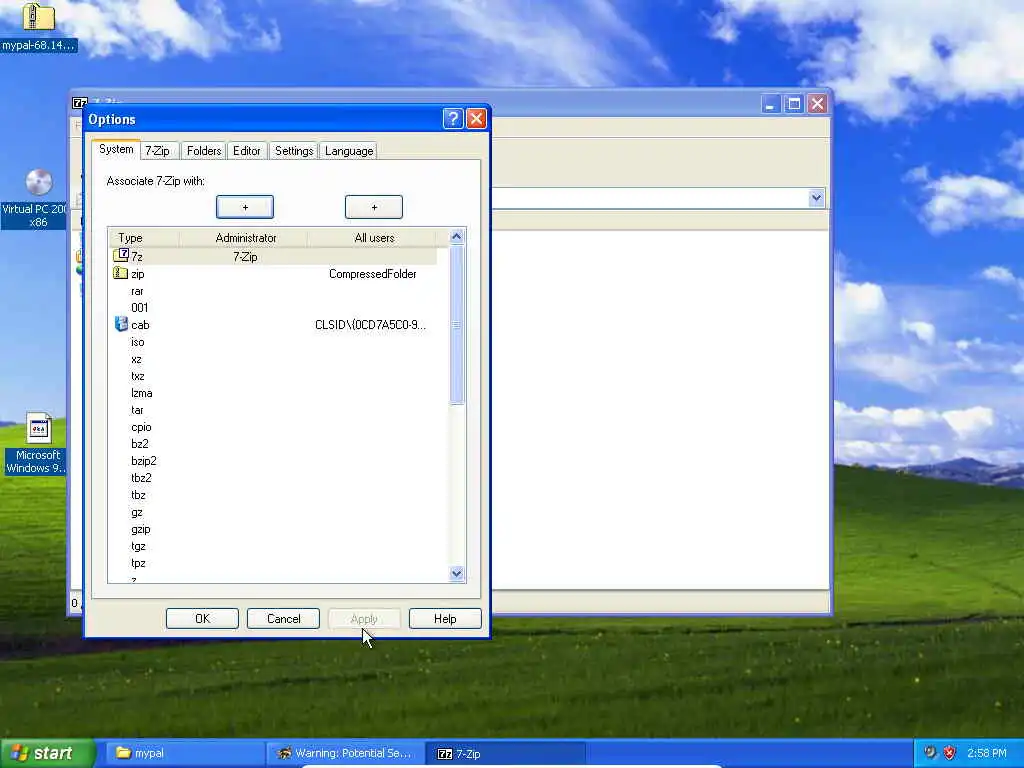
Task: Click the file type list scrollbar thumb
Action: [x=456, y=325]
